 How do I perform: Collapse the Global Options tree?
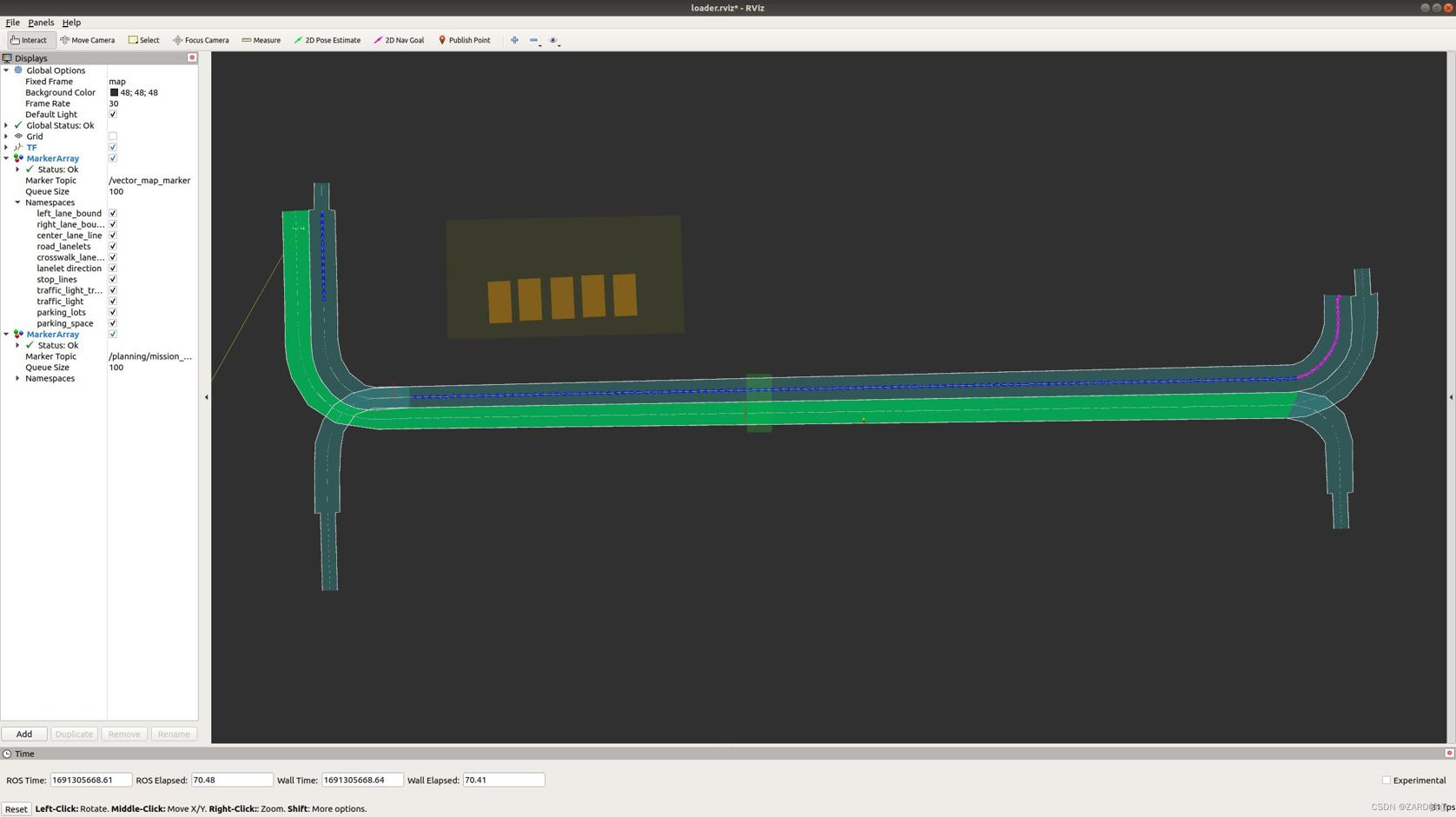[6, 70]
